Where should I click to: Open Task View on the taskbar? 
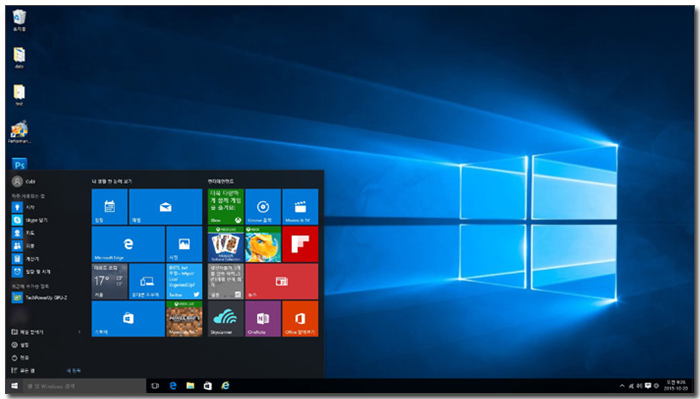click(x=155, y=386)
